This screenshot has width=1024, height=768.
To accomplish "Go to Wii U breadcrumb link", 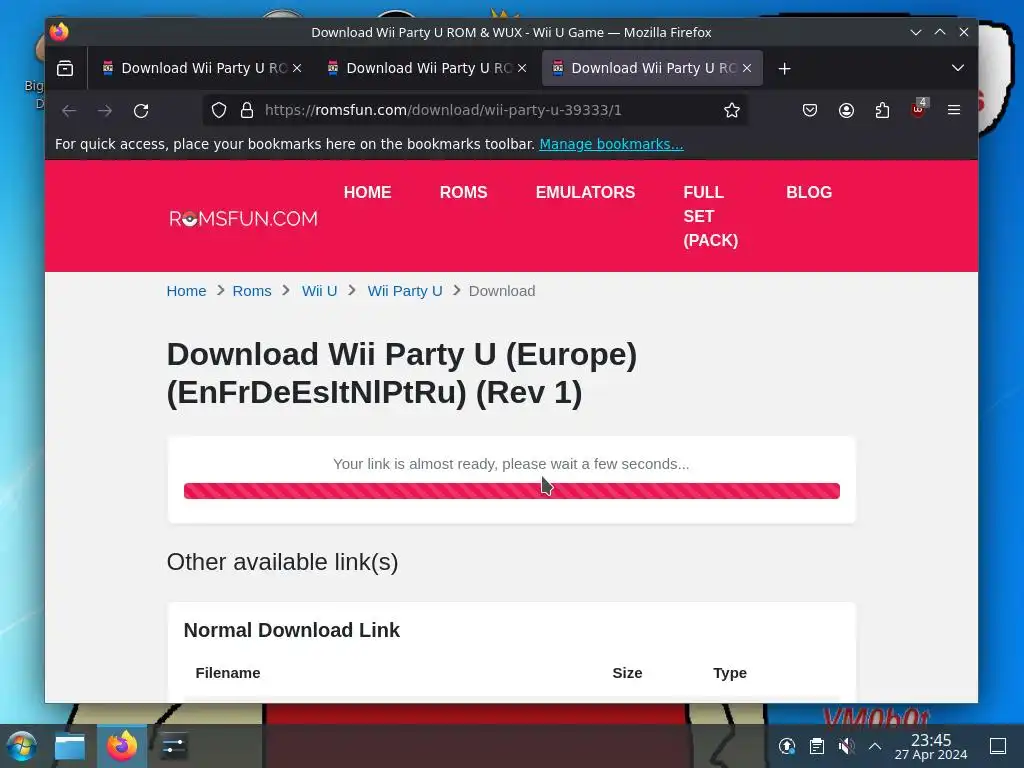I will point(319,291).
